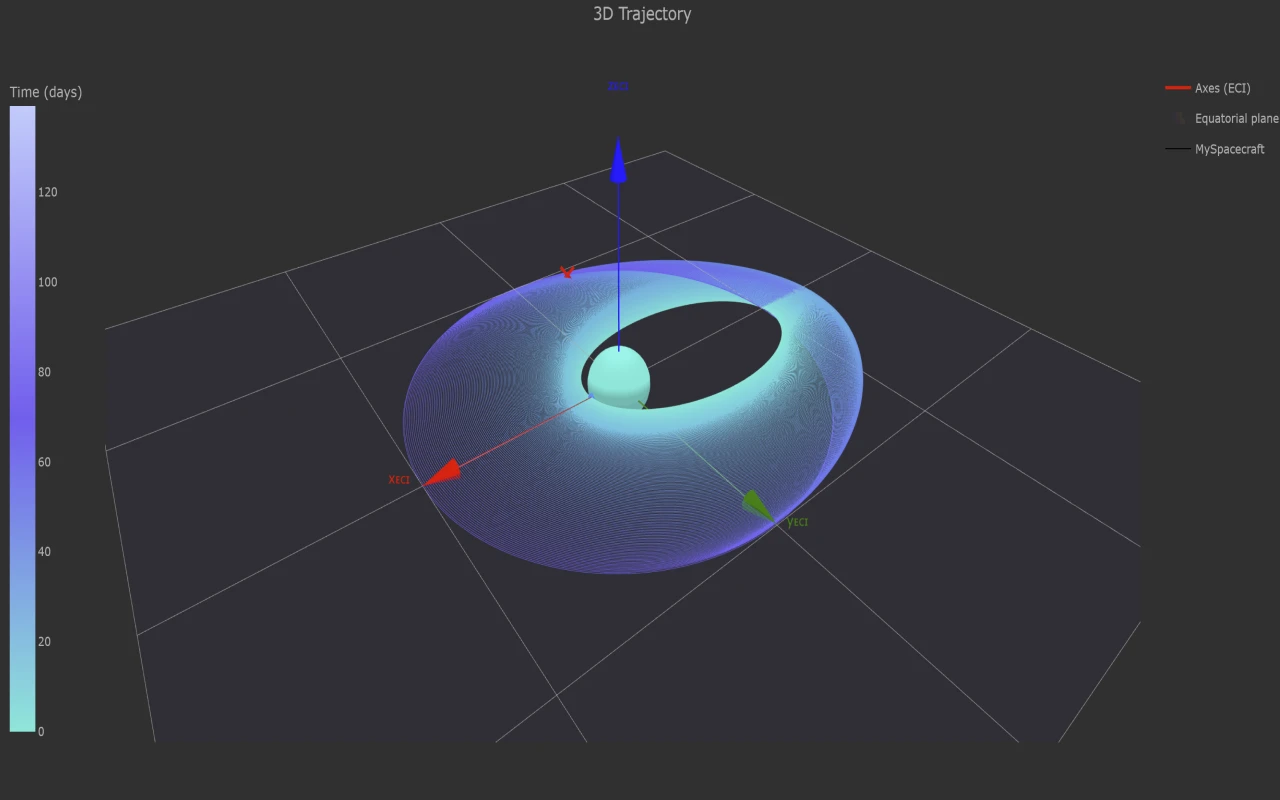The image size is (1280, 800).
Task: Click the colorbar at the 60 days mark
Action: 23,462
